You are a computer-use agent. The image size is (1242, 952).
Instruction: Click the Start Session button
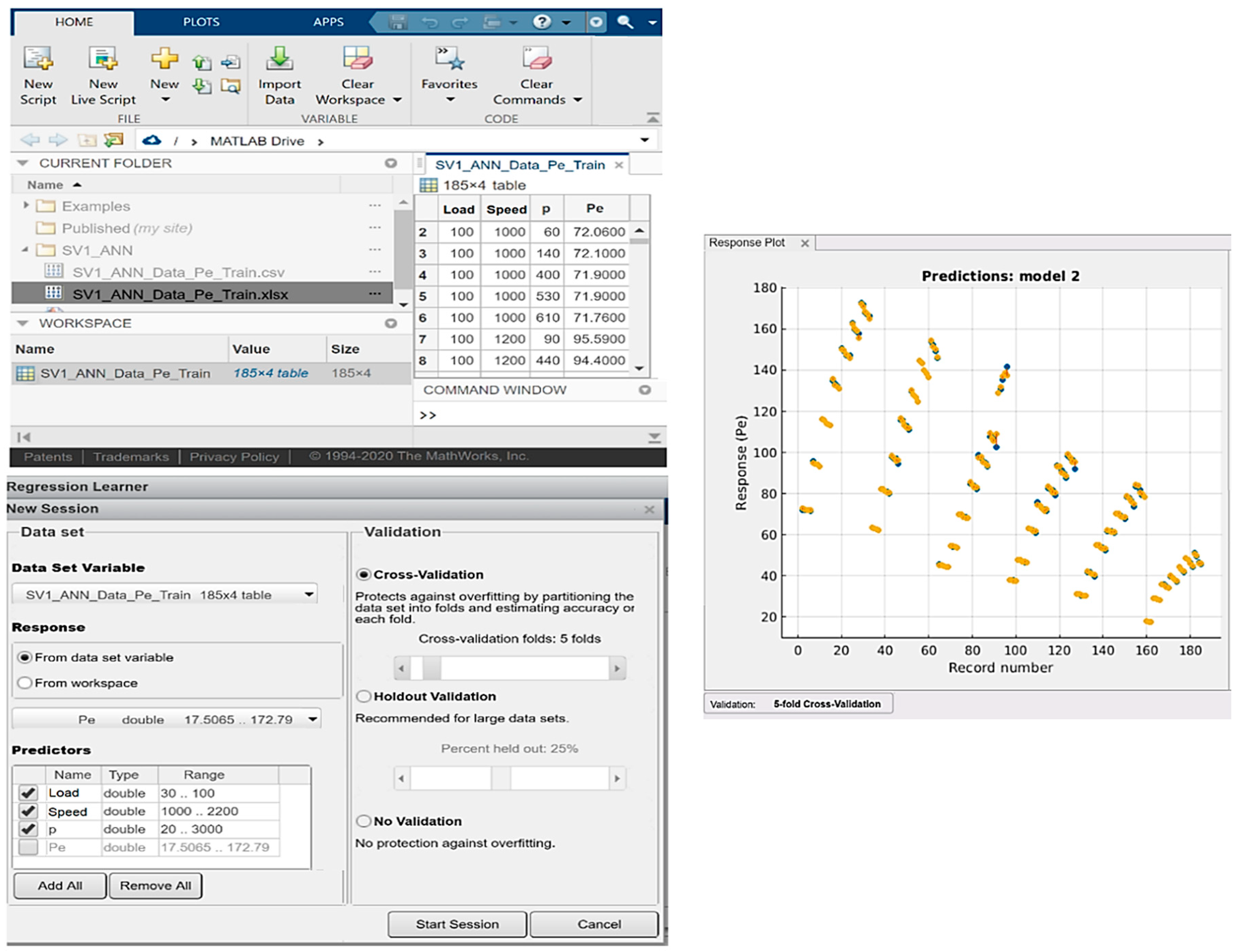pyautogui.click(x=457, y=924)
